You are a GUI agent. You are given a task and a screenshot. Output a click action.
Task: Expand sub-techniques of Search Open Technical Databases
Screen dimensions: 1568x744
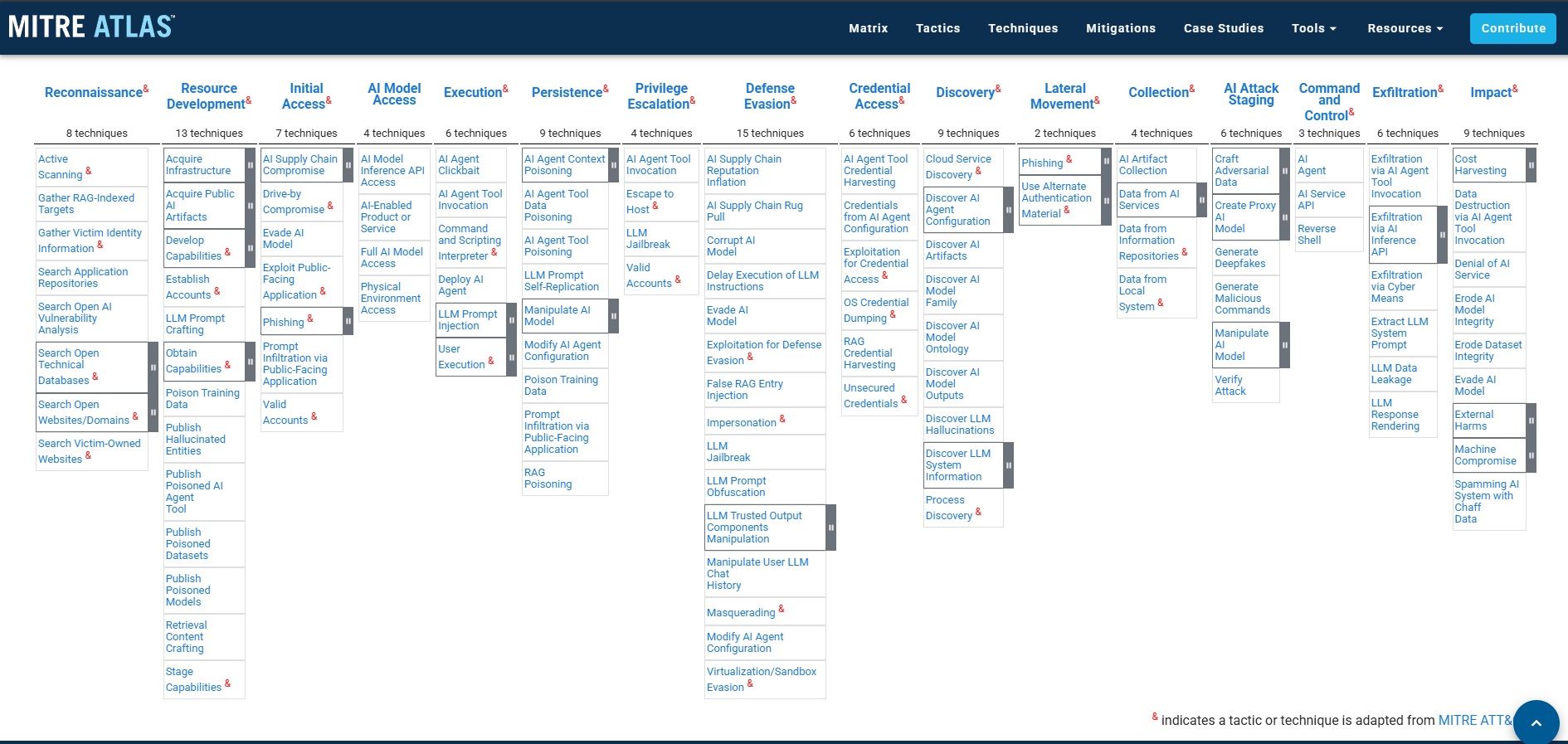tap(153, 367)
